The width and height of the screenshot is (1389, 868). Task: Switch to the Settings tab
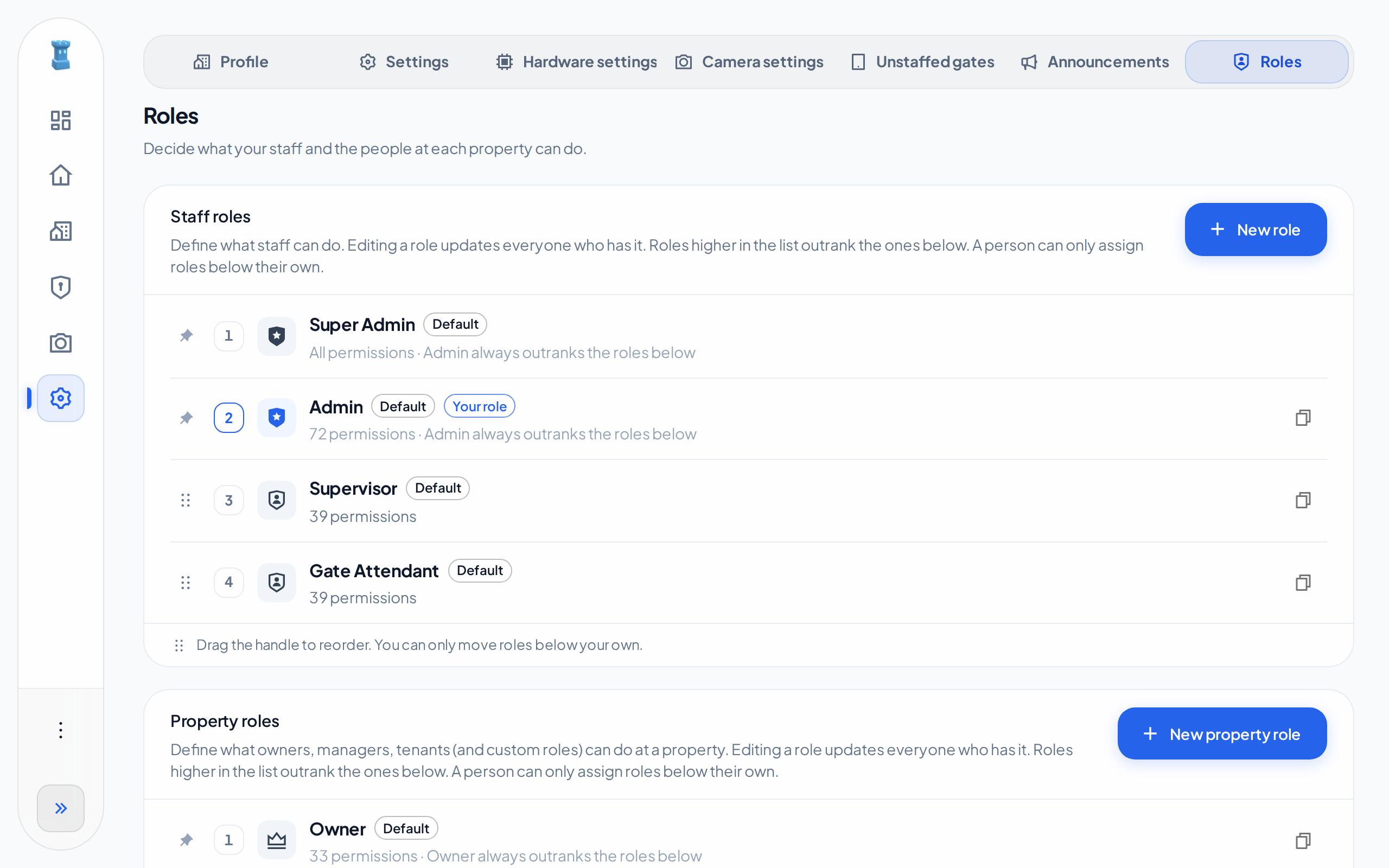[x=404, y=61]
